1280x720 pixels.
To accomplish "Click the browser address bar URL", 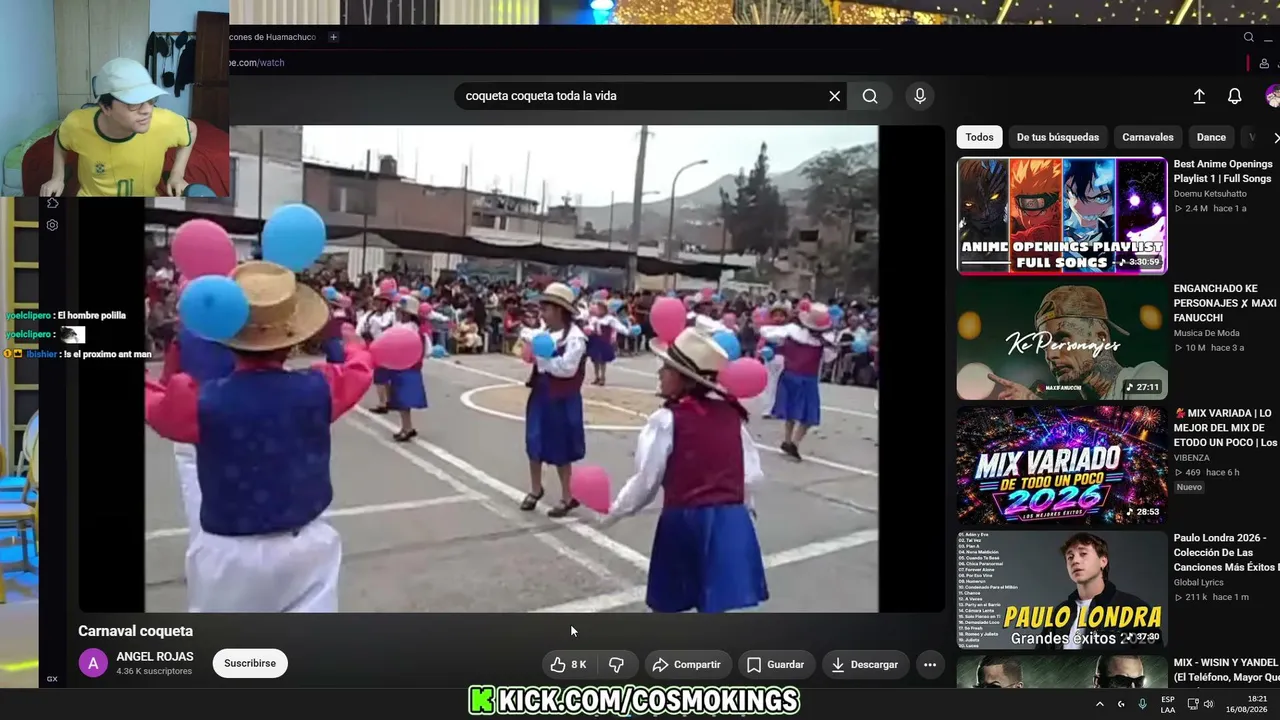I will pos(258,63).
